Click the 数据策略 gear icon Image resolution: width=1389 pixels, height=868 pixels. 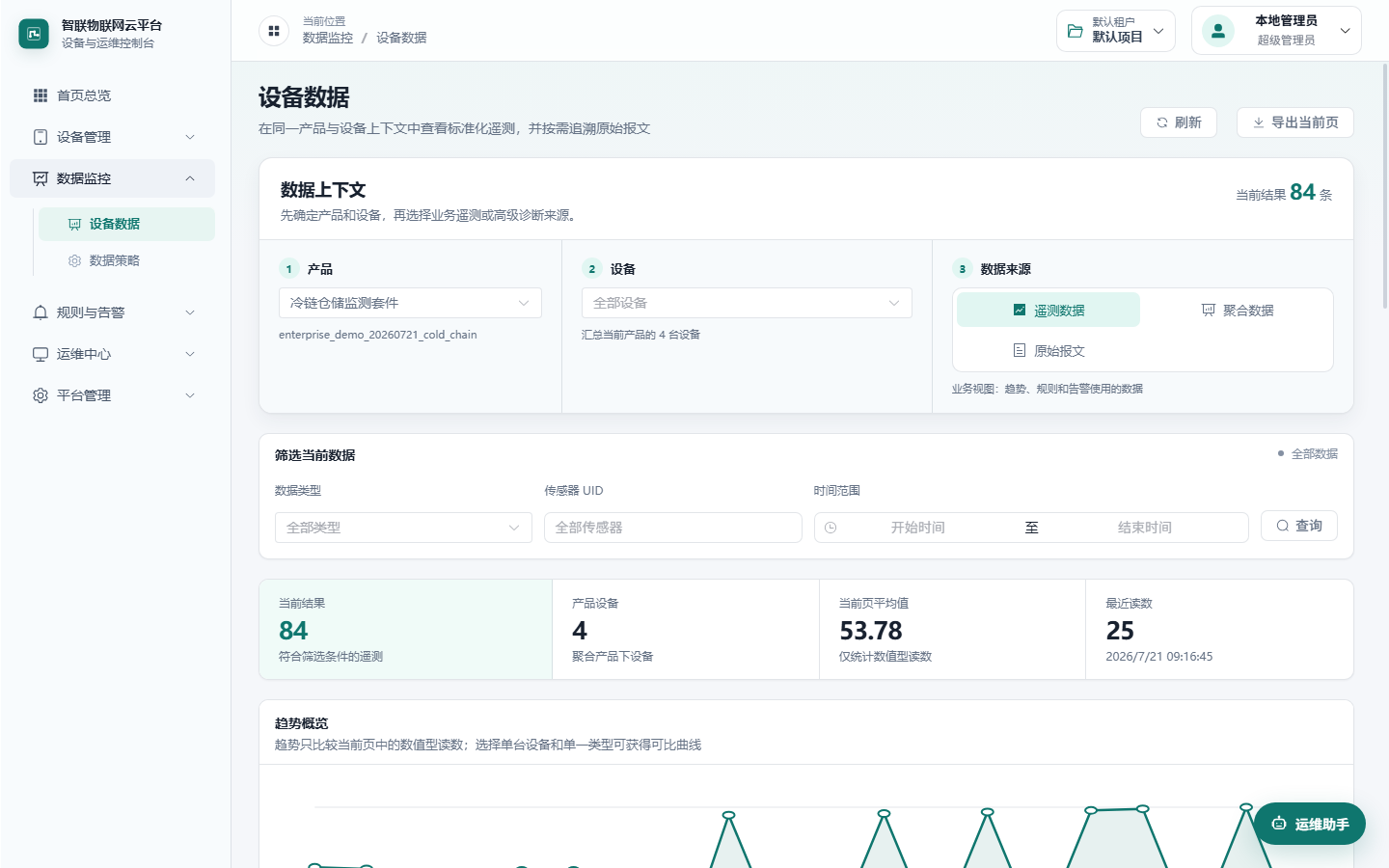tap(74, 260)
